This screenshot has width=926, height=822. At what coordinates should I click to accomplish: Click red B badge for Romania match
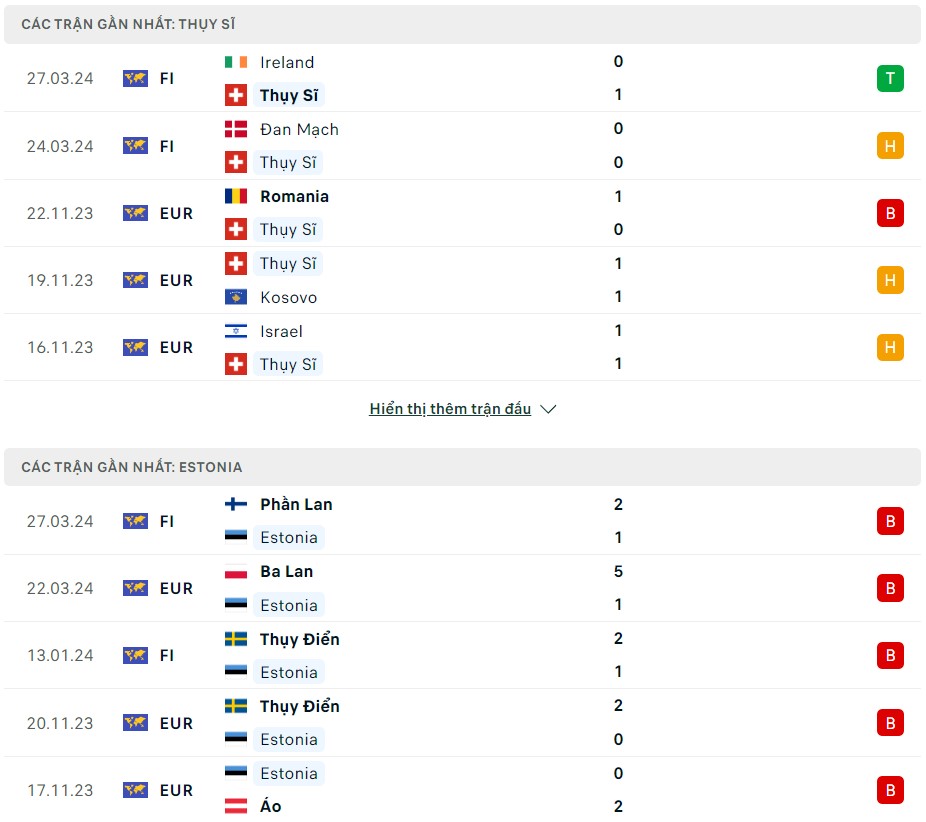890,213
